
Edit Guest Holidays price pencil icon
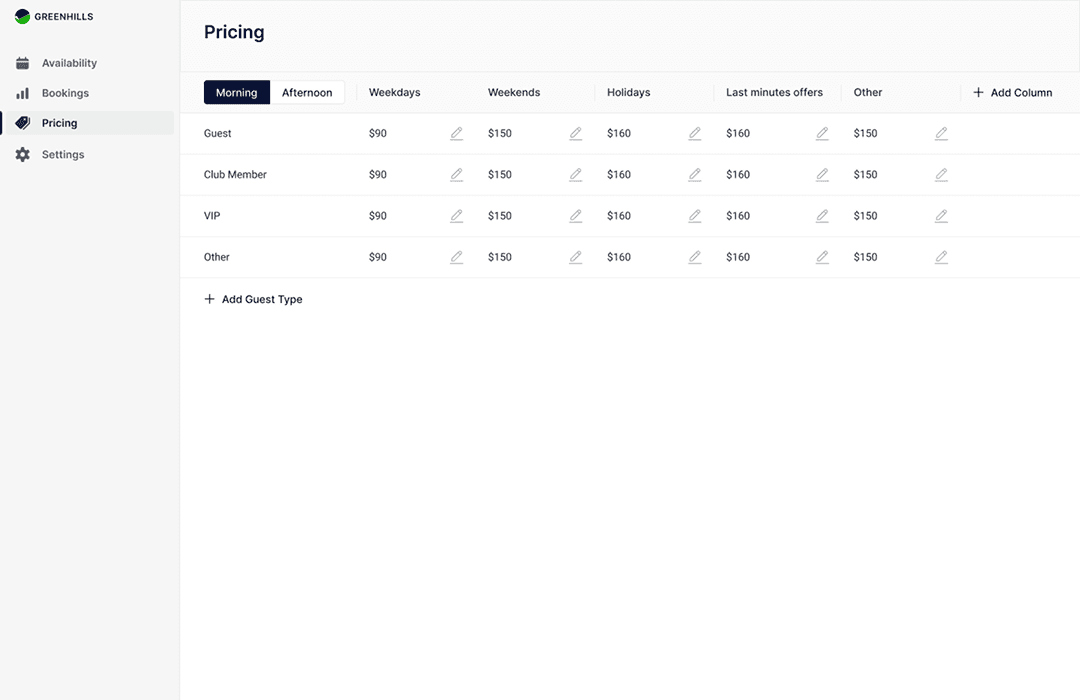pyautogui.click(x=694, y=133)
